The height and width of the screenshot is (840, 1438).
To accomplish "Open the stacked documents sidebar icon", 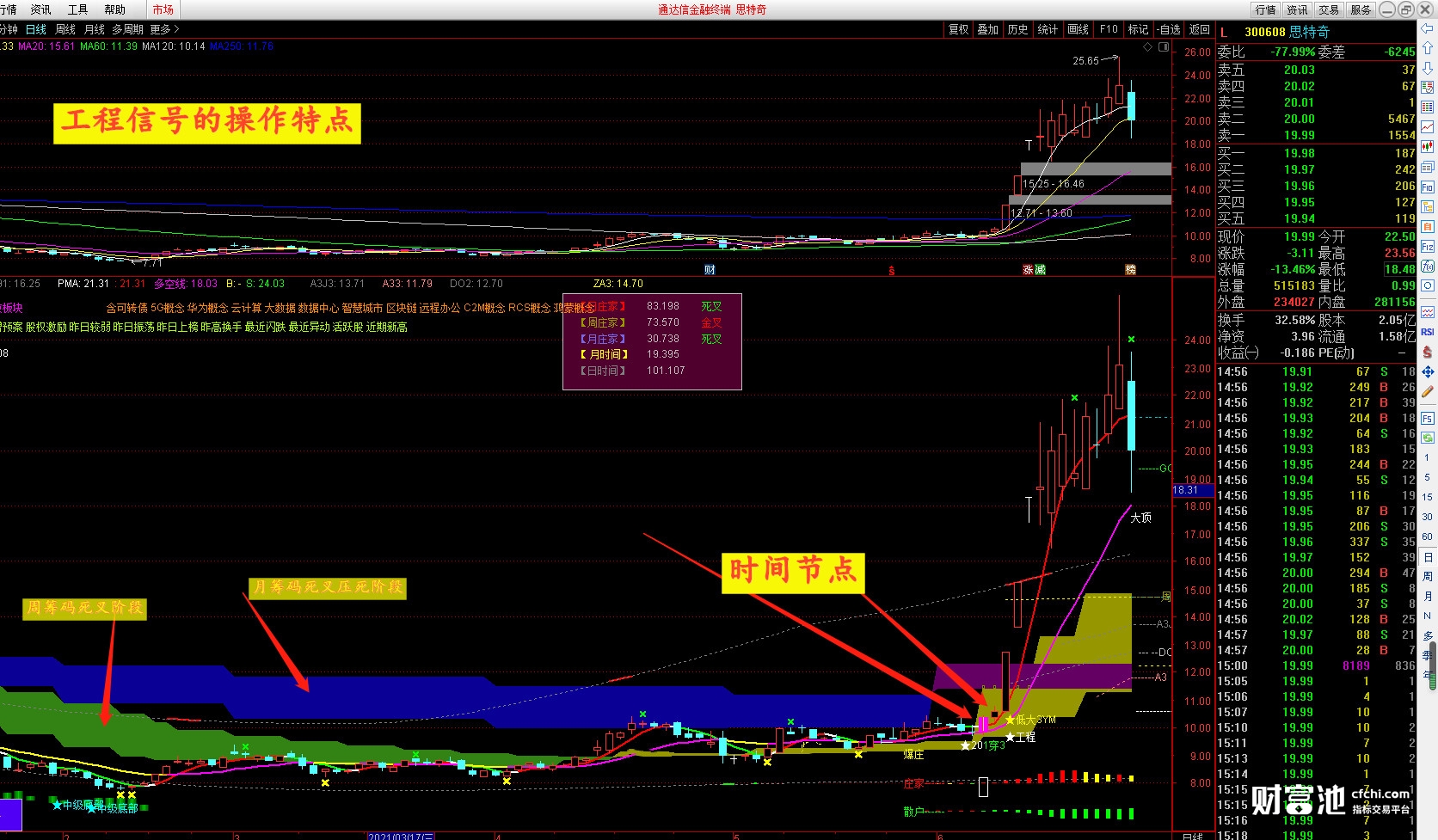I will (1428, 167).
